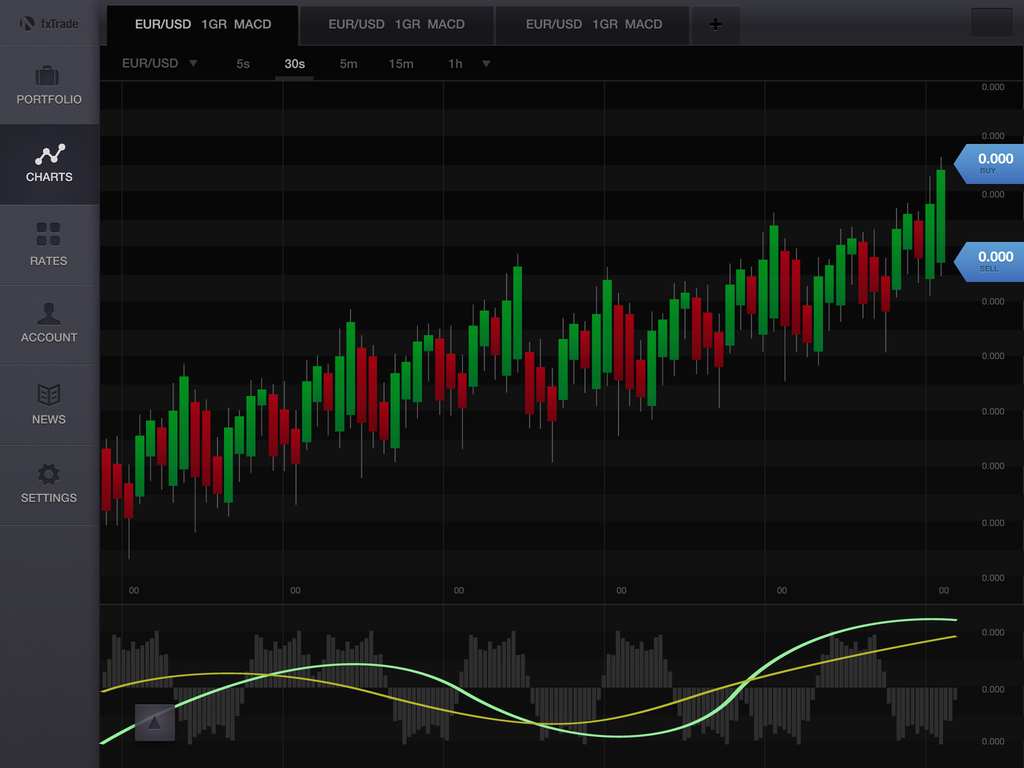Go to Account via person icon

click(x=48, y=314)
